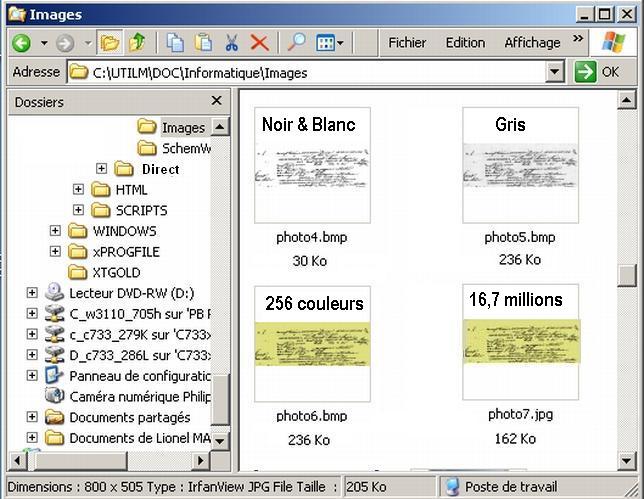This screenshot has height=499, width=644.
Task: Click the address bar folder icon
Action: pyautogui.click(x=78, y=72)
